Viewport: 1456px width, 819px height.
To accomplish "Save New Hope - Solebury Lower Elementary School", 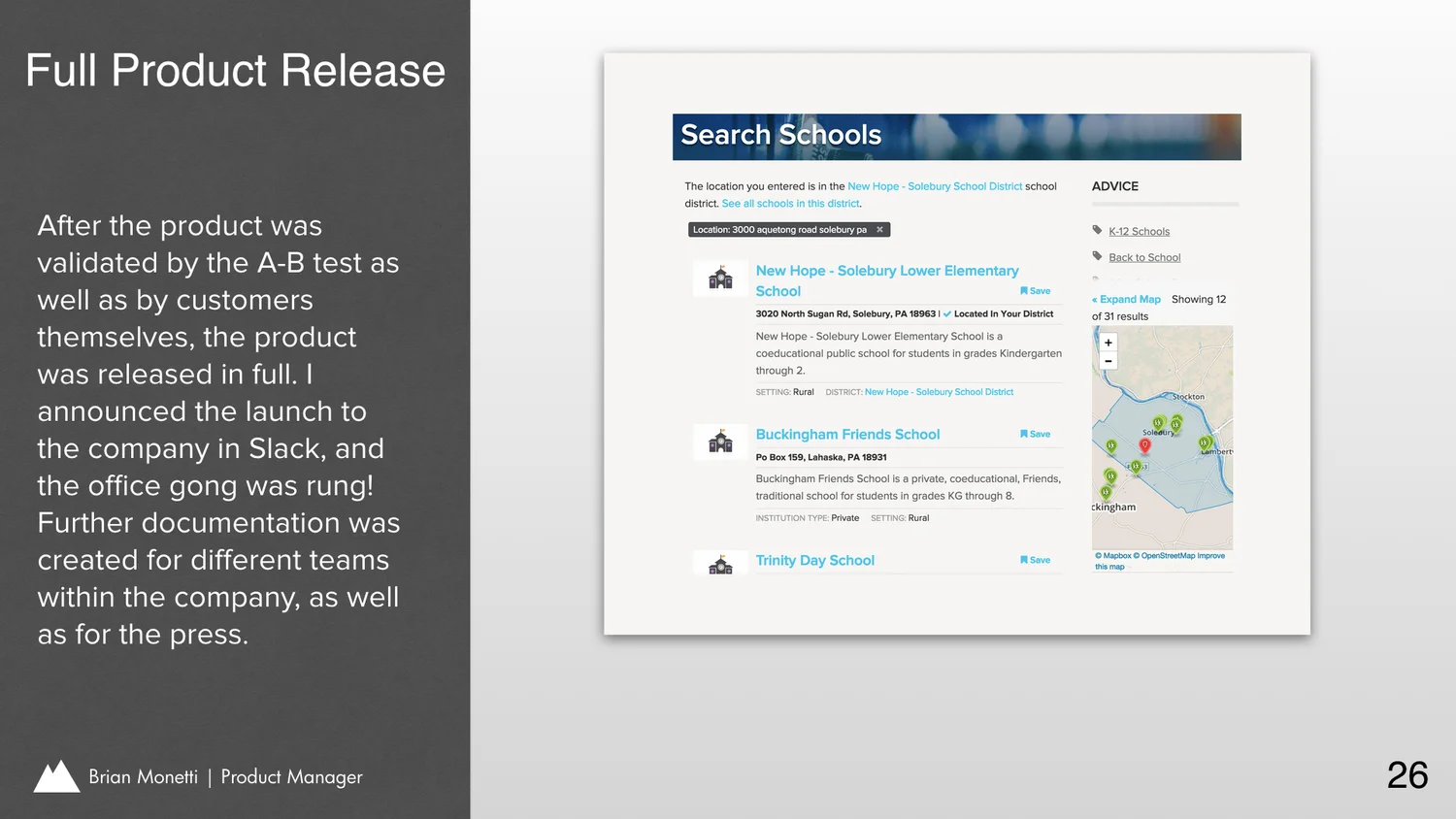I will tap(1035, 291).
